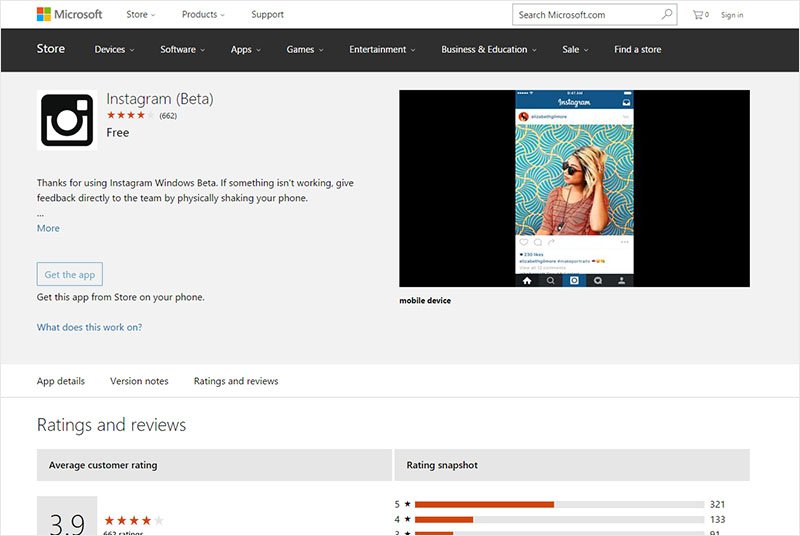Expand the Software dropdown menu
This screenshot has height=536, width=800.
point(183,49)
